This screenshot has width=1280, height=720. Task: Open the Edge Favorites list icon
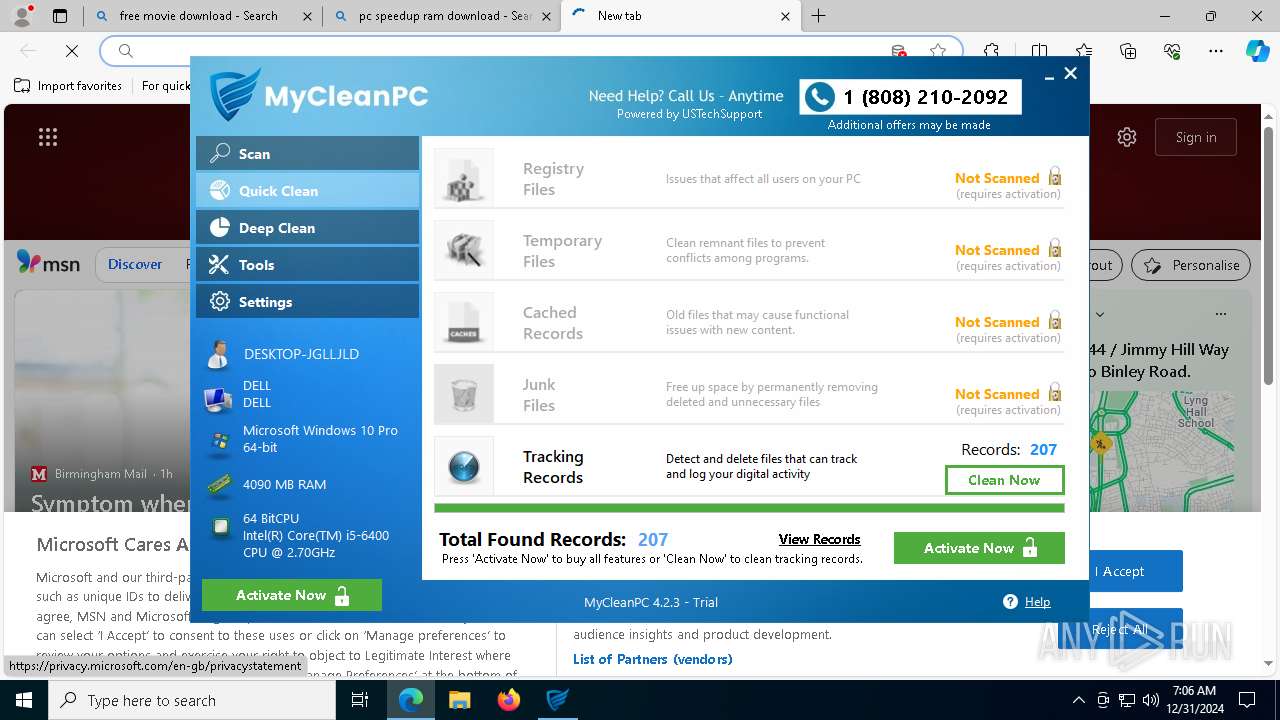point(1084,51)
